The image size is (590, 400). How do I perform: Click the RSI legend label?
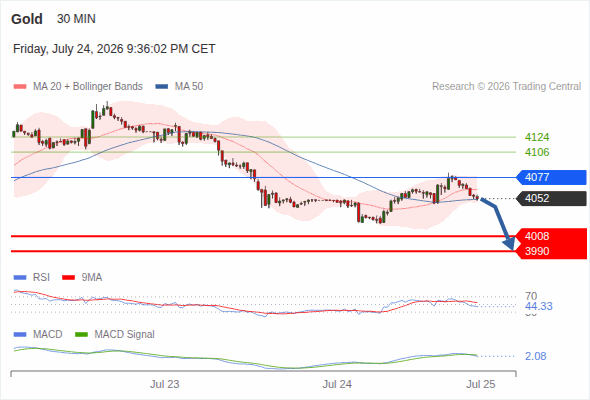(x=41, y=278)
